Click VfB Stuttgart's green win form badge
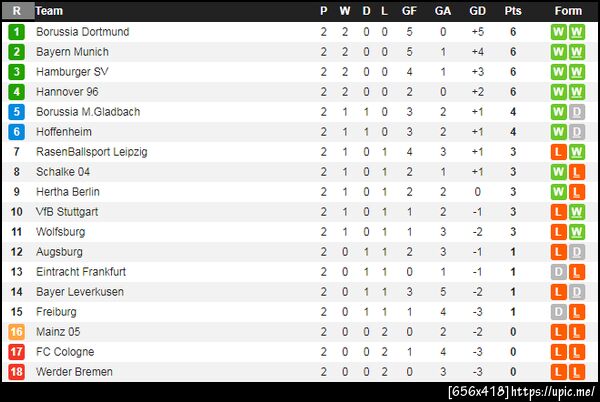 click(x=576, y=212)
